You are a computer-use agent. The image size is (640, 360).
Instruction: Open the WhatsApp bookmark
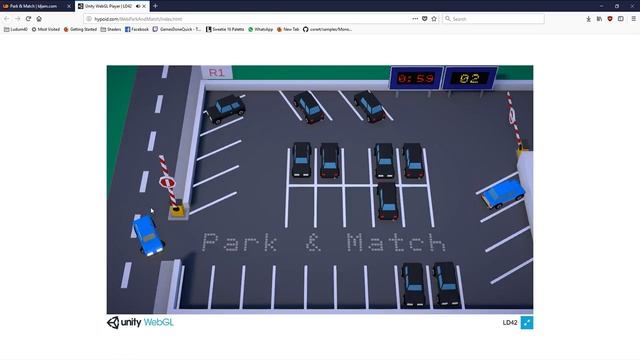260,29
